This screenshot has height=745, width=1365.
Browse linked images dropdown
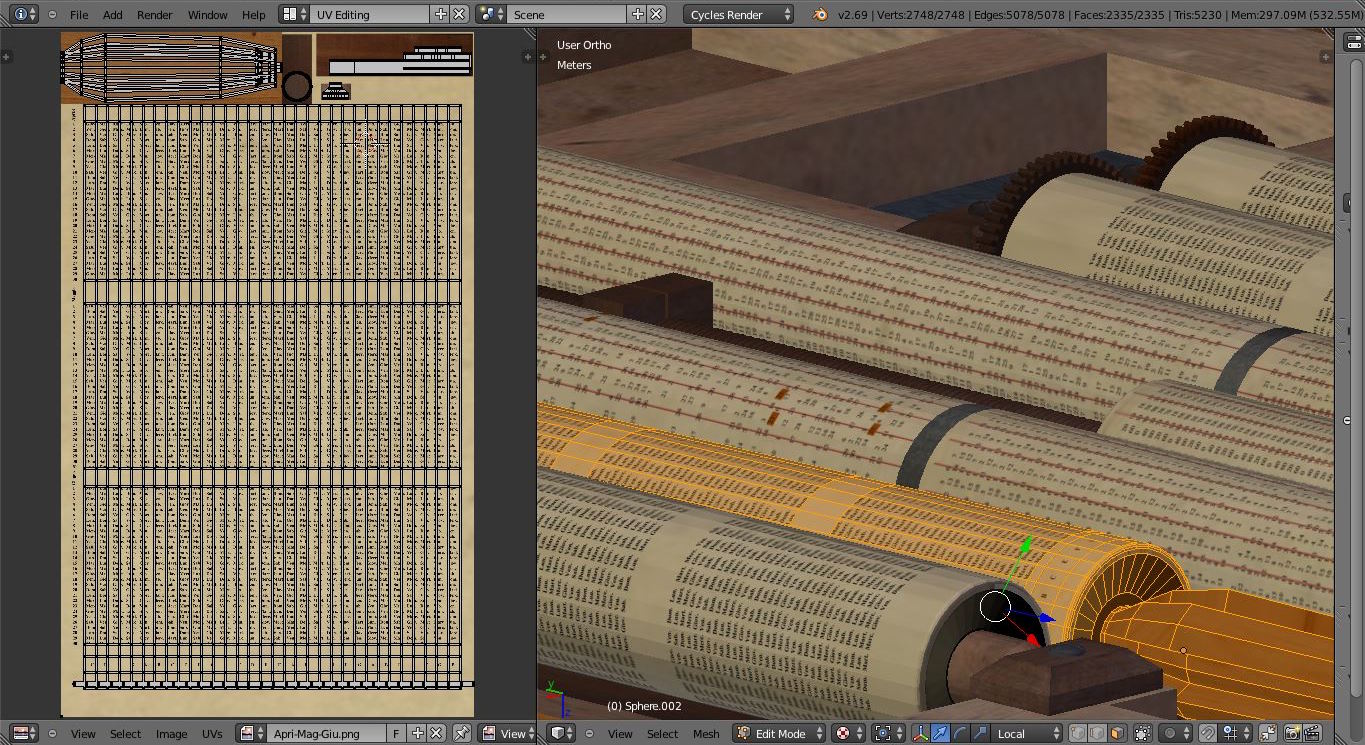(x=251, y=733)
